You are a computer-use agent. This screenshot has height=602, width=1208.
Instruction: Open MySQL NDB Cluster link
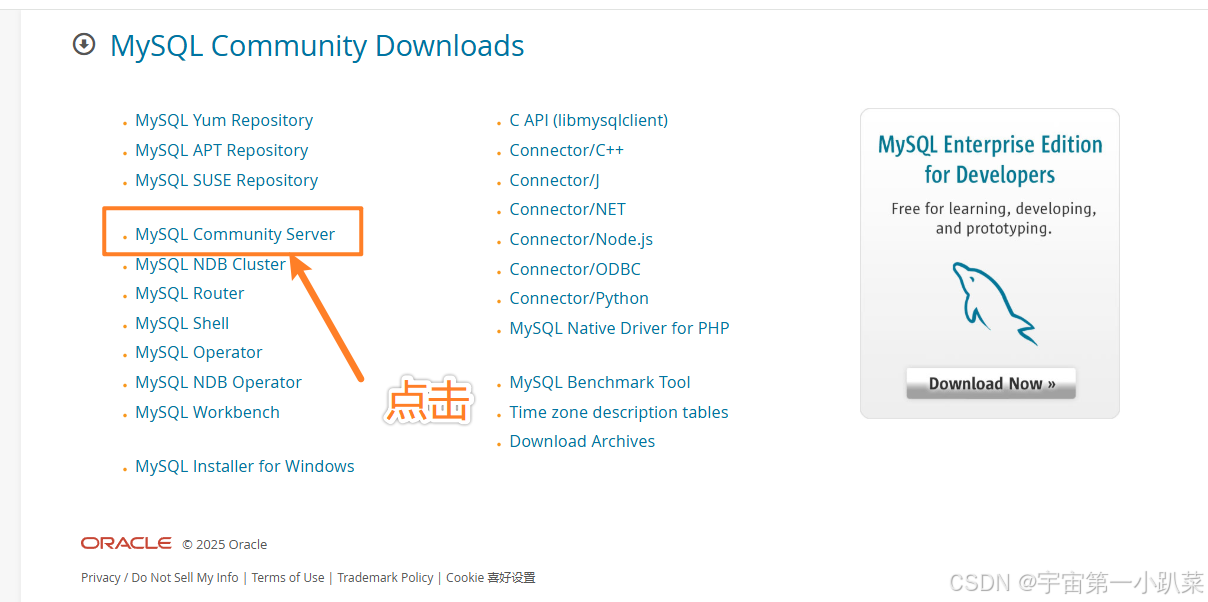(211, 264)
